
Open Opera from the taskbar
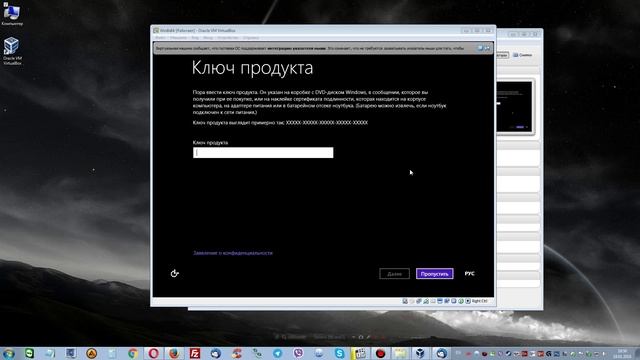click(x=153, y=353)
